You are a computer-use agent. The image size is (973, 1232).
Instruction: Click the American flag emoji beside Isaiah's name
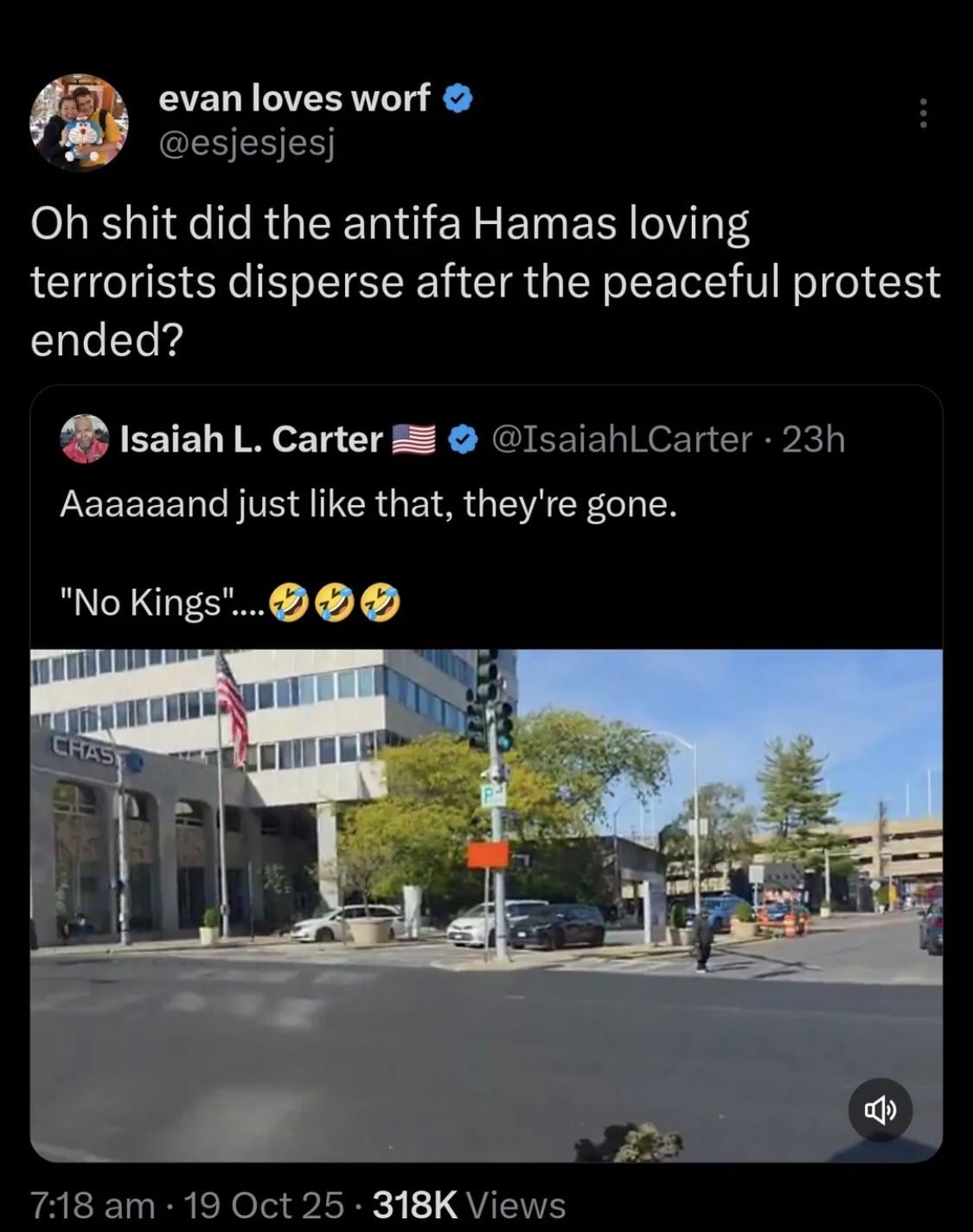(414, 440)
